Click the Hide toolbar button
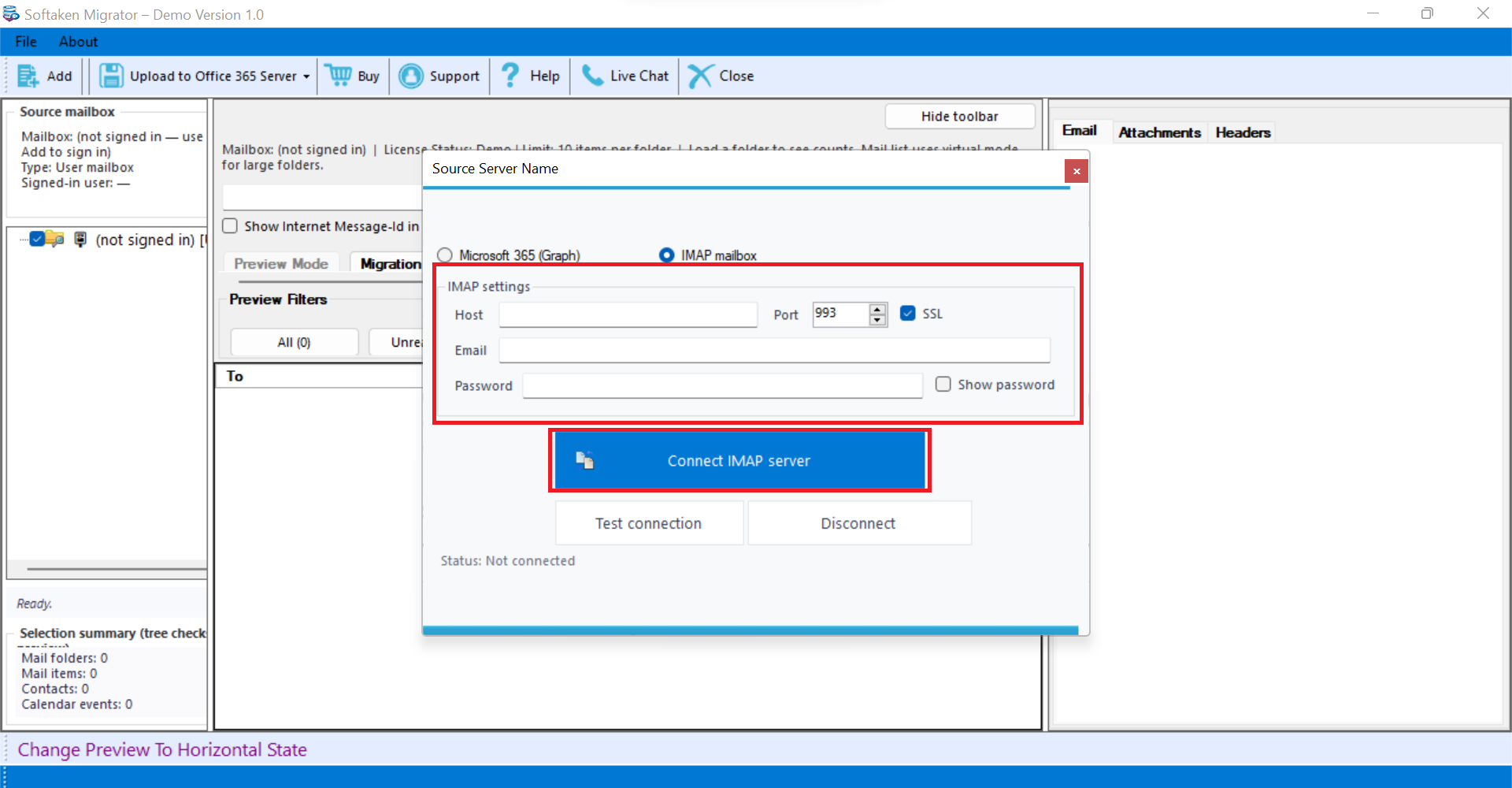 pyautogui.click(x=959, y=116)
